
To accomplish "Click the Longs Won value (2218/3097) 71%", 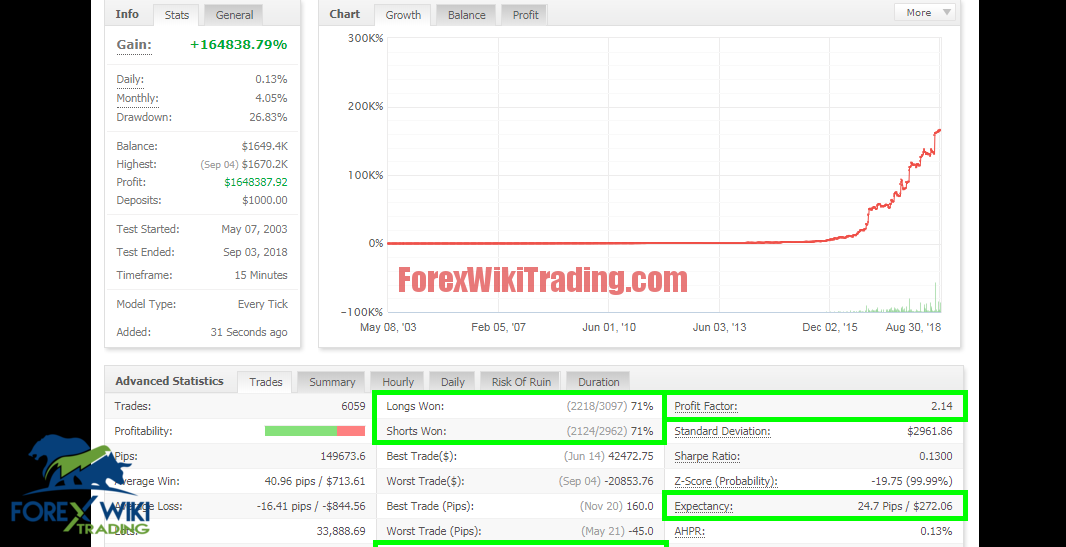I will [x=610, y=406].
